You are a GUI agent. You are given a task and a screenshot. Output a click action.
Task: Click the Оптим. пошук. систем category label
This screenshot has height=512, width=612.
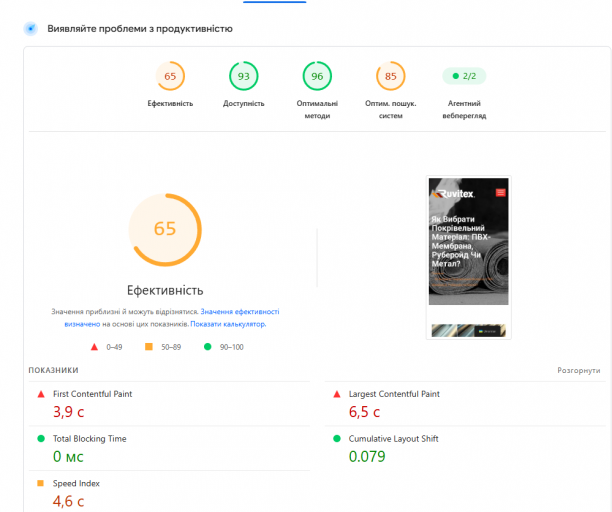pos(391,109)
